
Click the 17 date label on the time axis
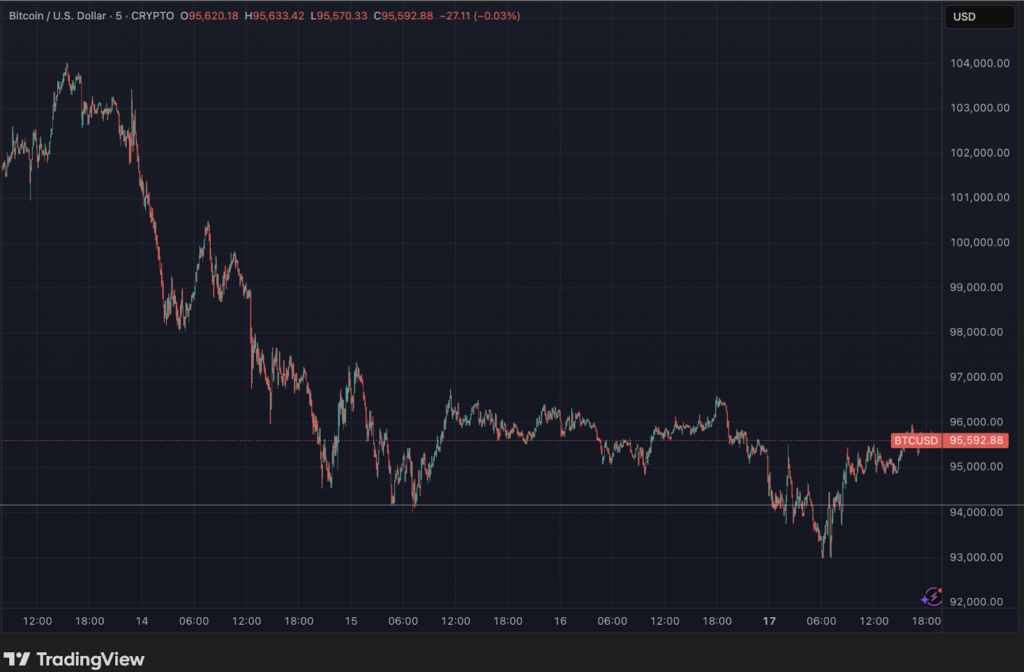coord(769,621)
